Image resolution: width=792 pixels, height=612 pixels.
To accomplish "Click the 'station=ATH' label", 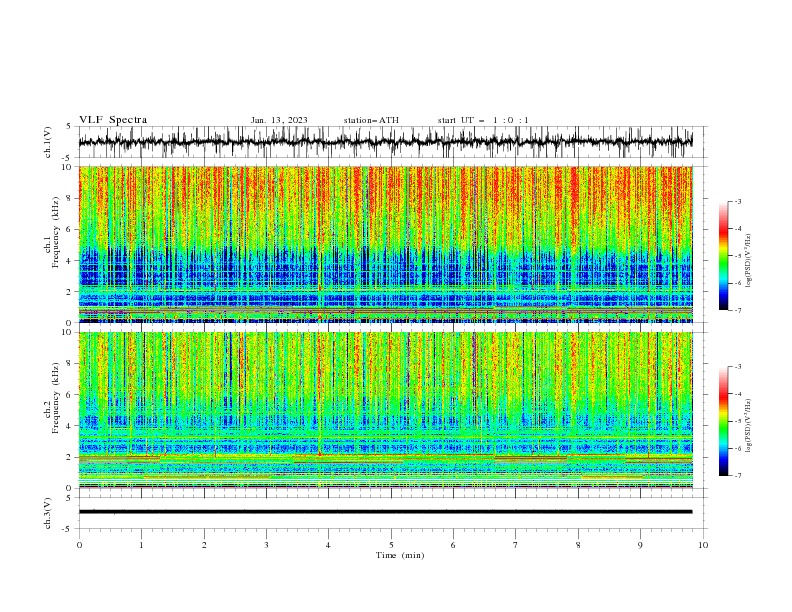I will (371, 120).
